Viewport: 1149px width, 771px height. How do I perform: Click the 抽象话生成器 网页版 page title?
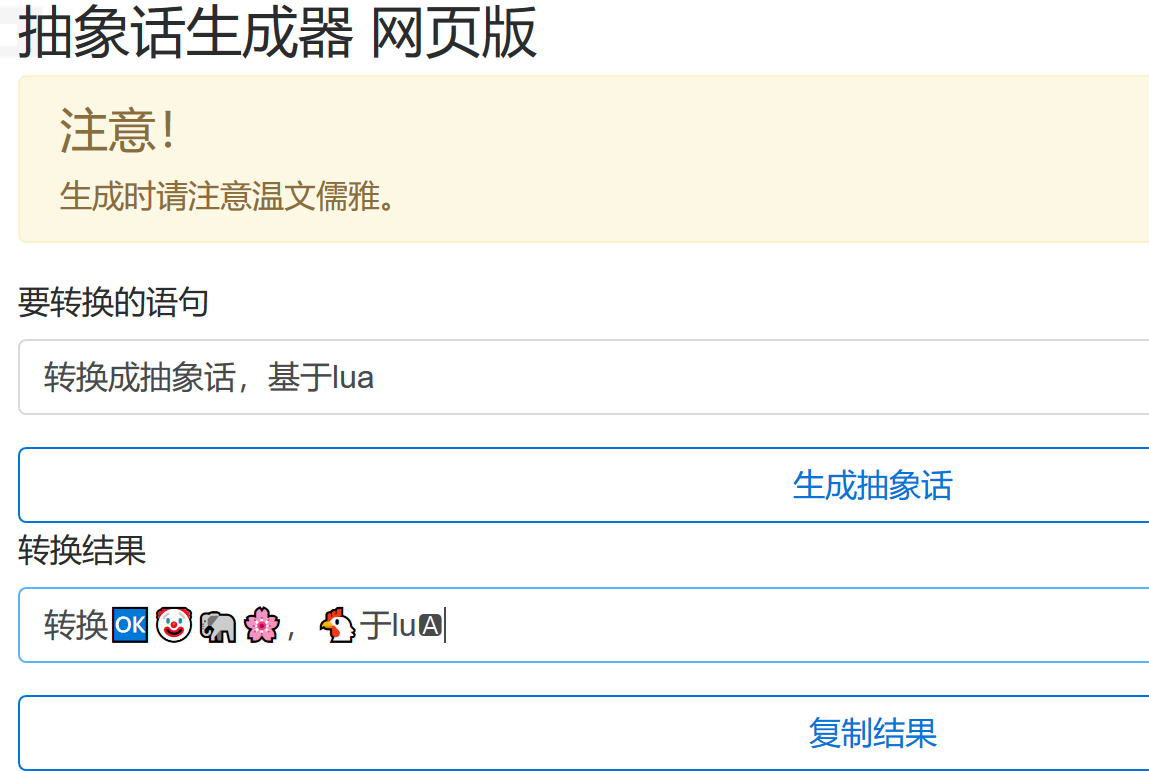pos(278,32)
